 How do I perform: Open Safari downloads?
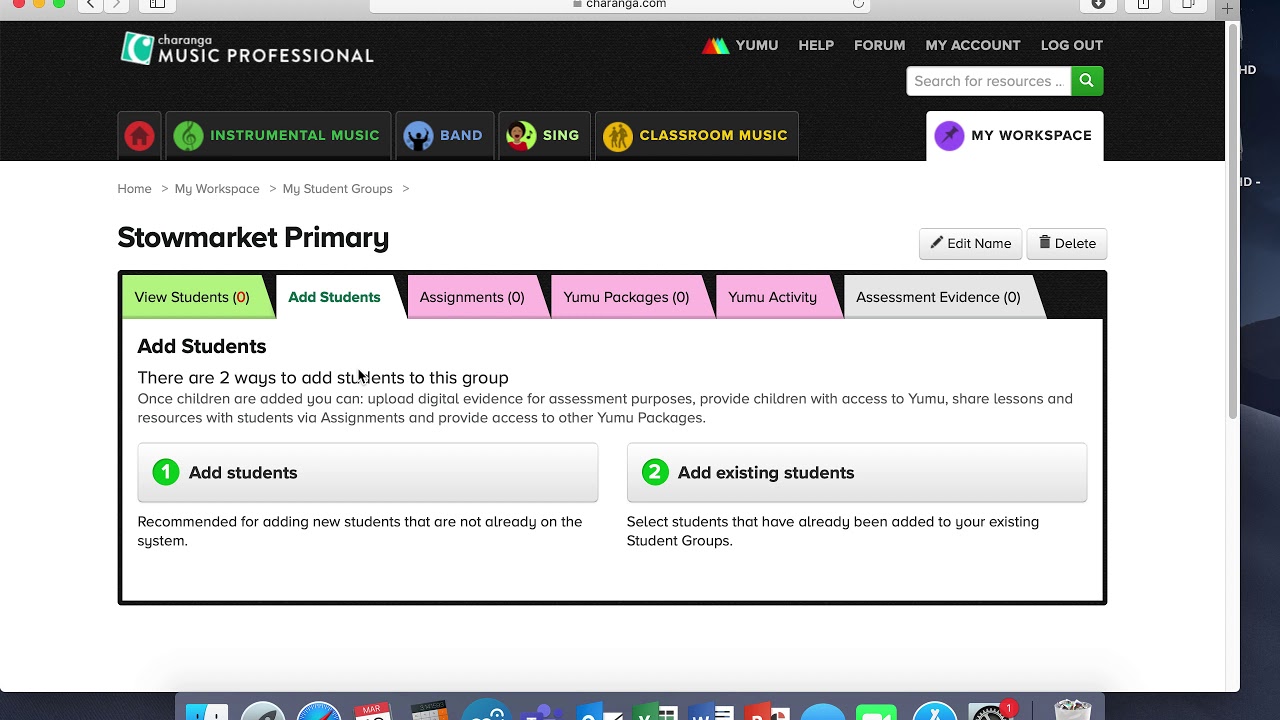[1098, 4]
